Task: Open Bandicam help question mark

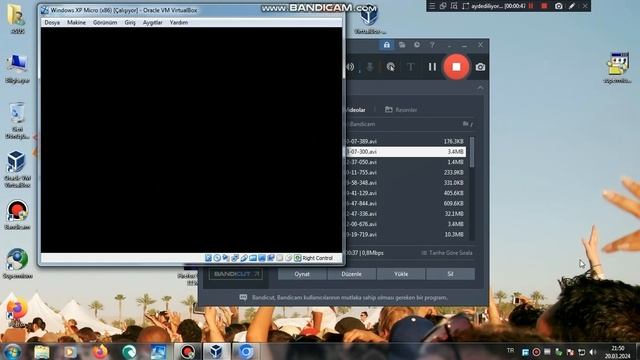Action: 432,45
